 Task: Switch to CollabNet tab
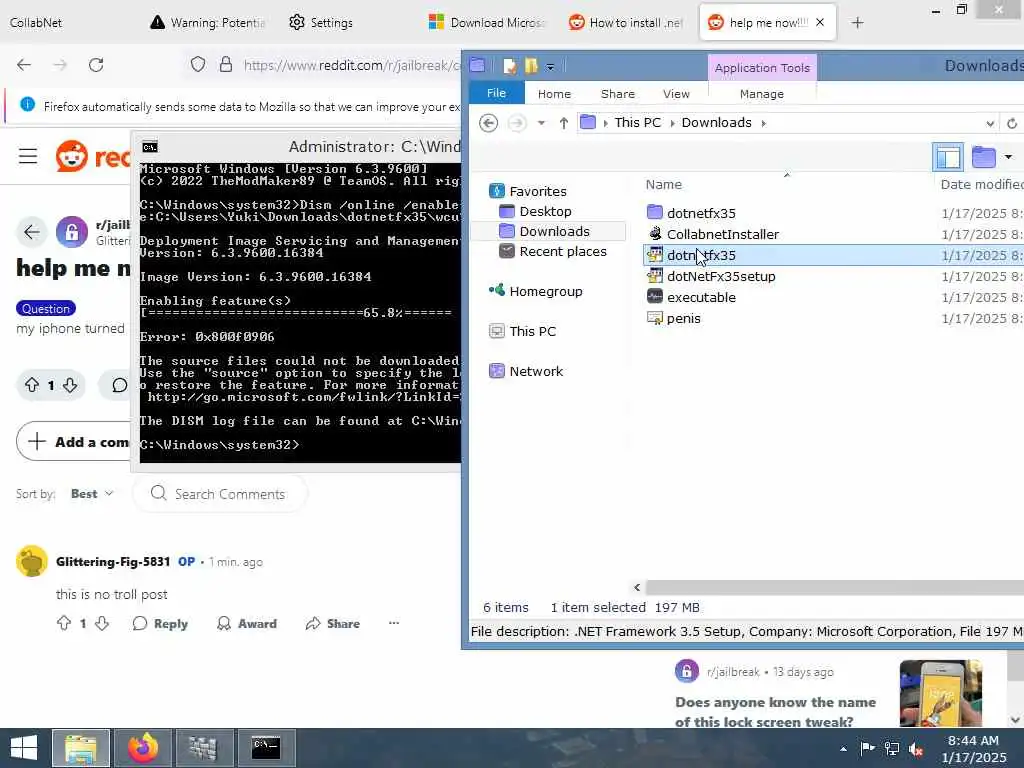point(36,23)
